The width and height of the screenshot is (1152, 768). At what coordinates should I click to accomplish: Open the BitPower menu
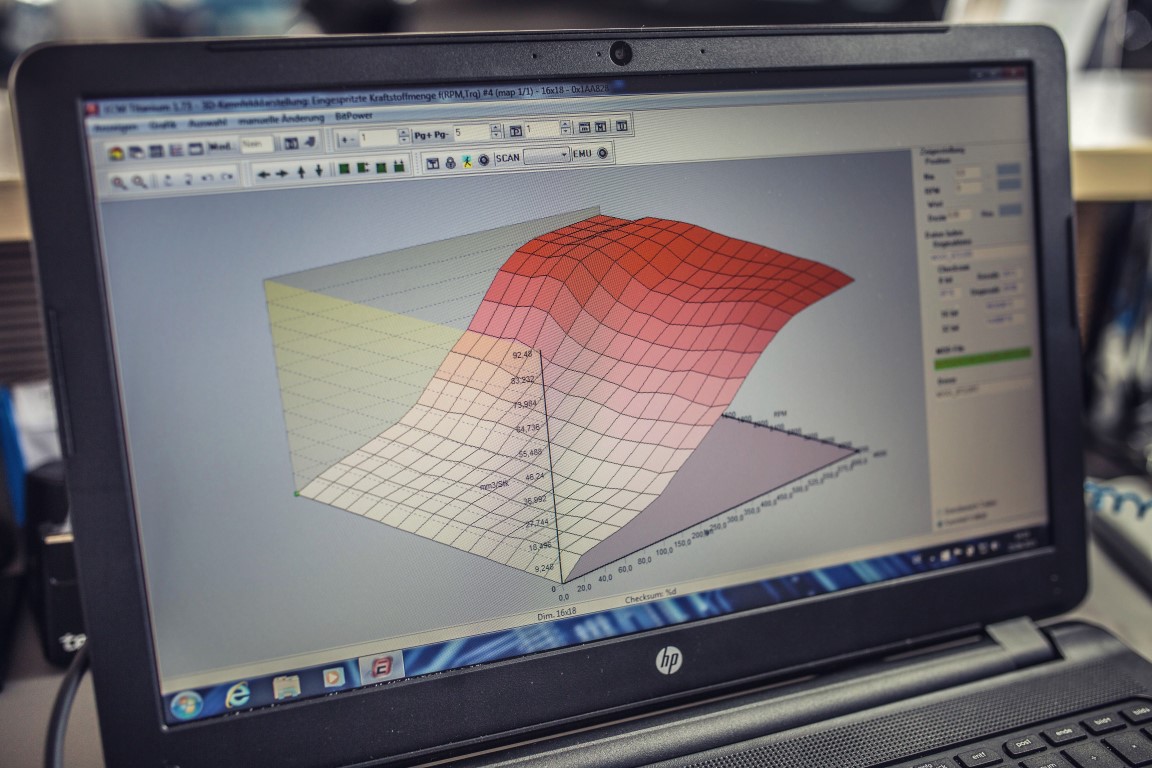353,116
